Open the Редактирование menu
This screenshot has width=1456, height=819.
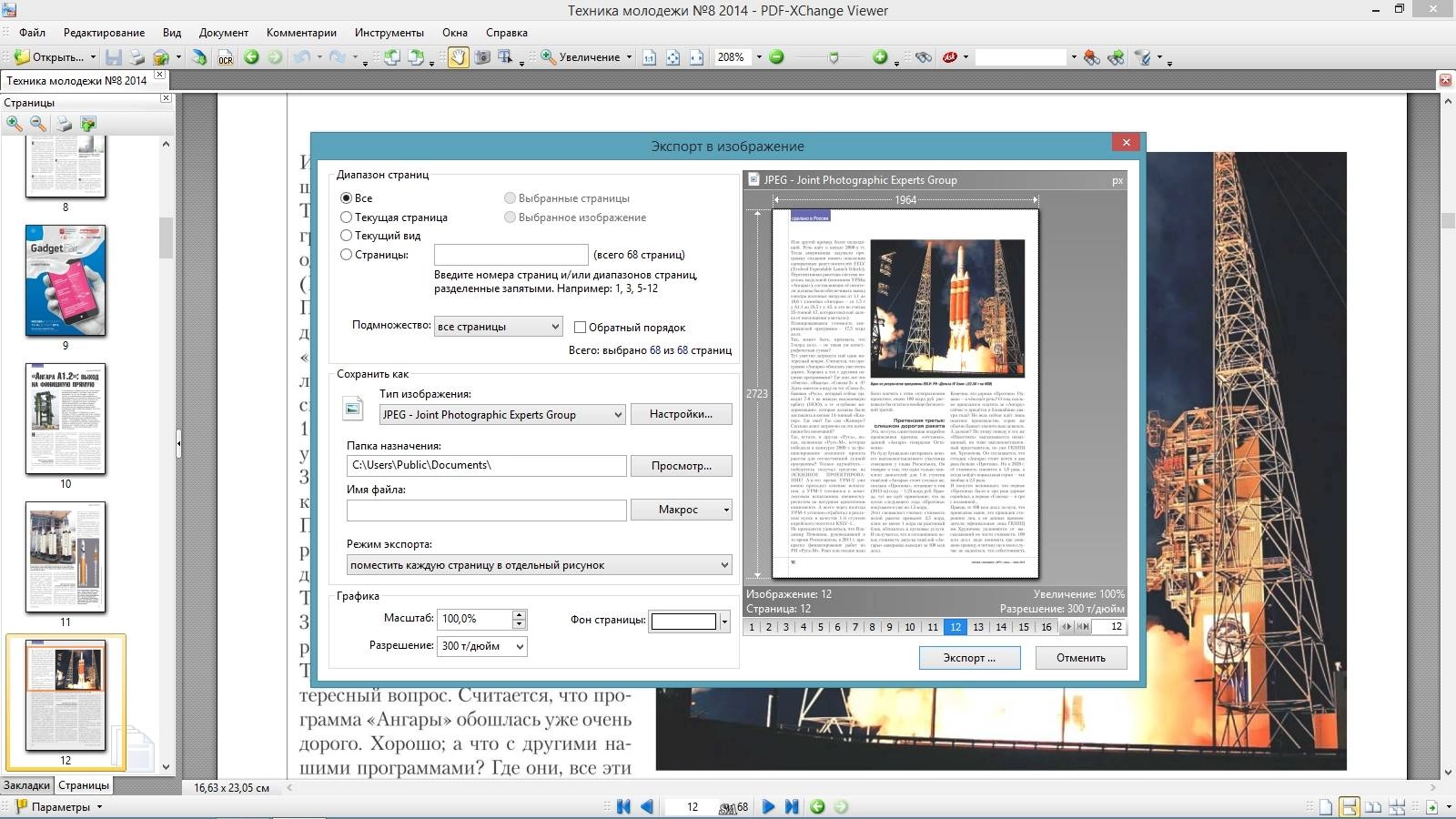tap(104, 32)
